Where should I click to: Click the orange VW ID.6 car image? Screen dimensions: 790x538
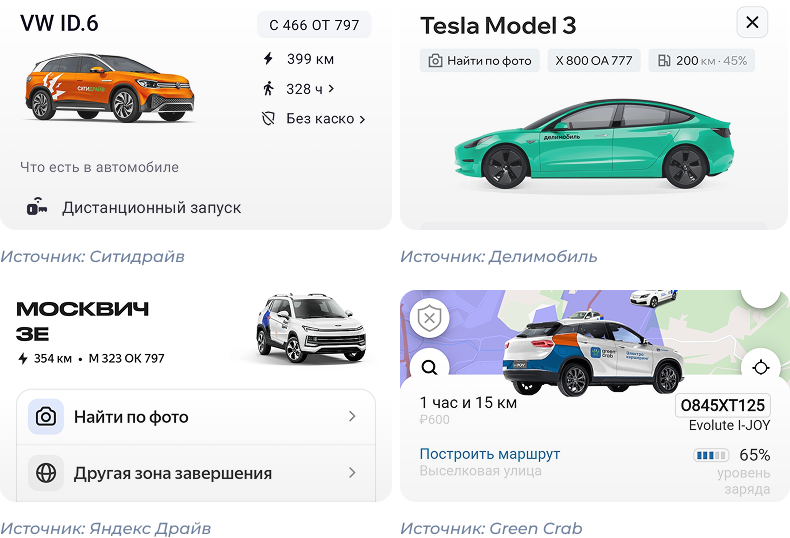point(110,86)
